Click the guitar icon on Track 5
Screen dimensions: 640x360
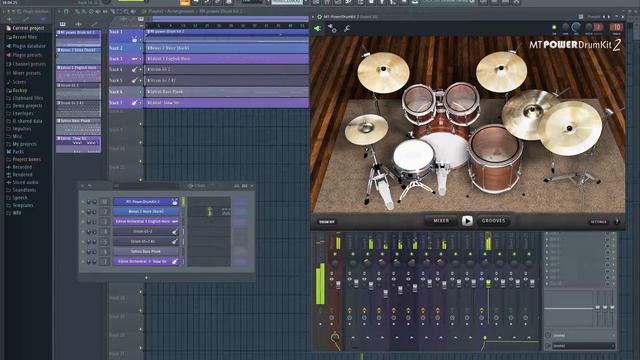pos(134,81)
